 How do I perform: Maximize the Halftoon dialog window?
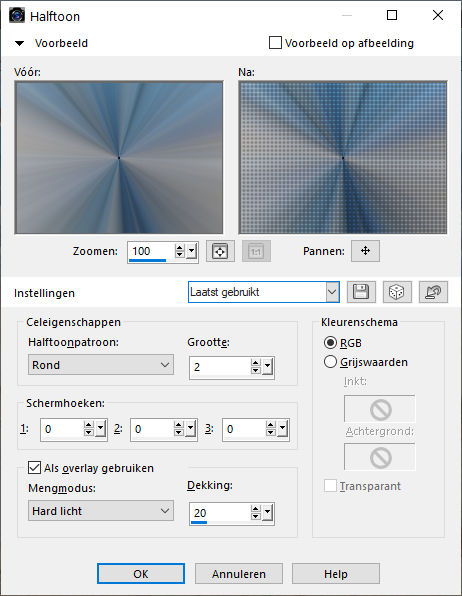(392, 15)
